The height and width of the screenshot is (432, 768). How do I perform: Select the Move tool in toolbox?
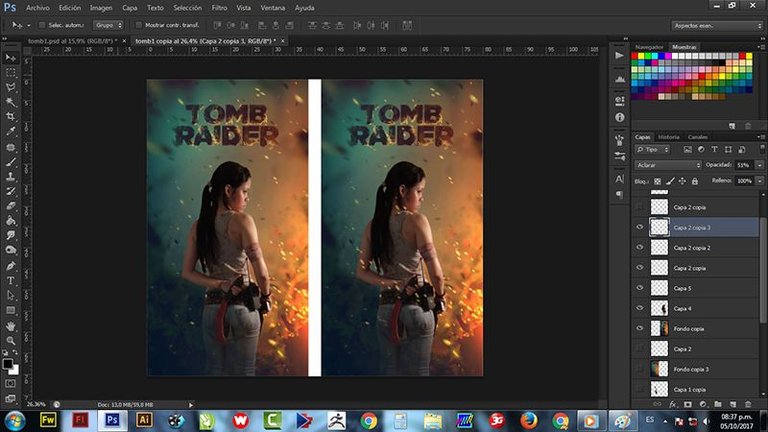tap(10, 58)
